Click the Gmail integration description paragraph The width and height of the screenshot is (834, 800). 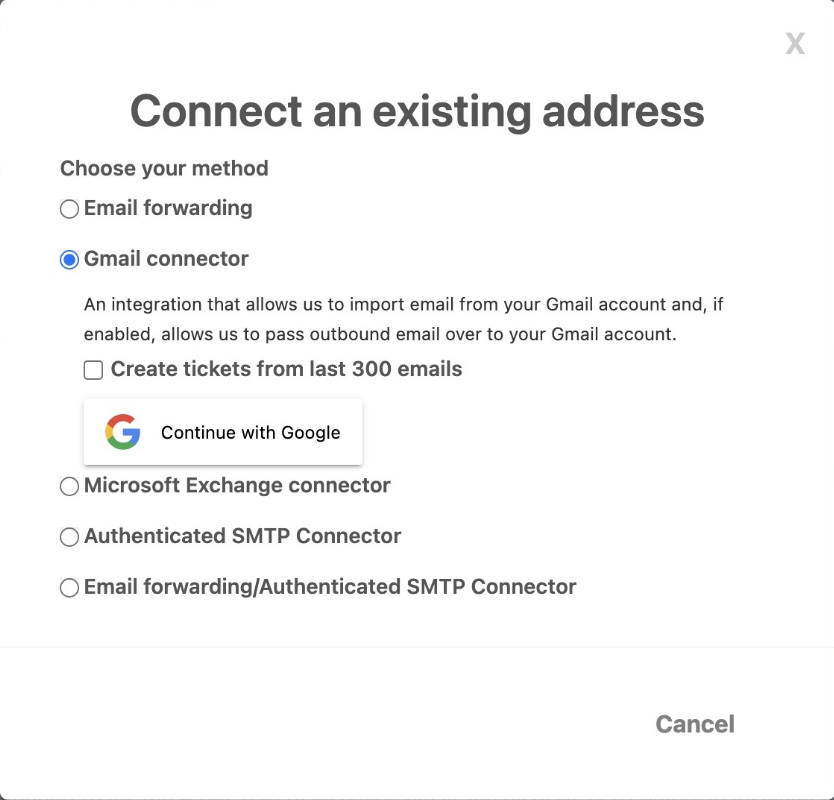pos(403,319)
